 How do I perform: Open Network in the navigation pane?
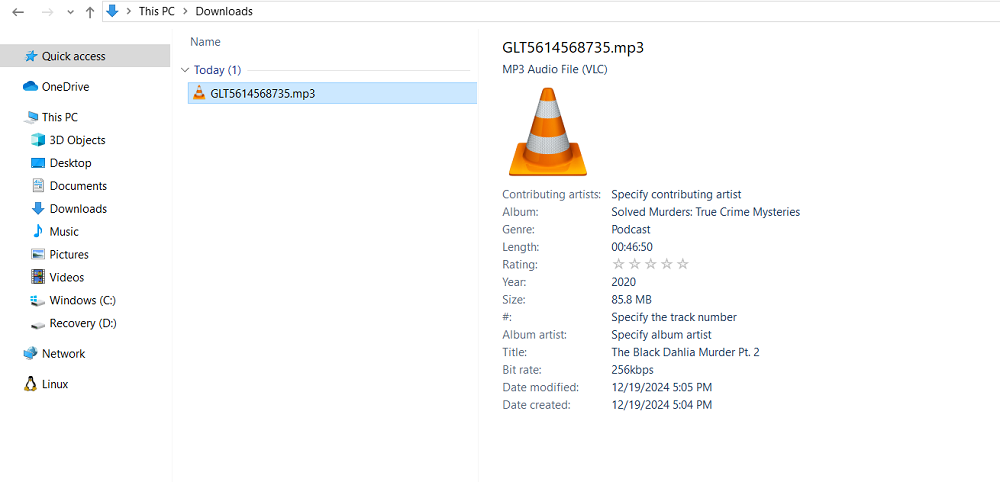pyautogui.click(x=63, y=354)
